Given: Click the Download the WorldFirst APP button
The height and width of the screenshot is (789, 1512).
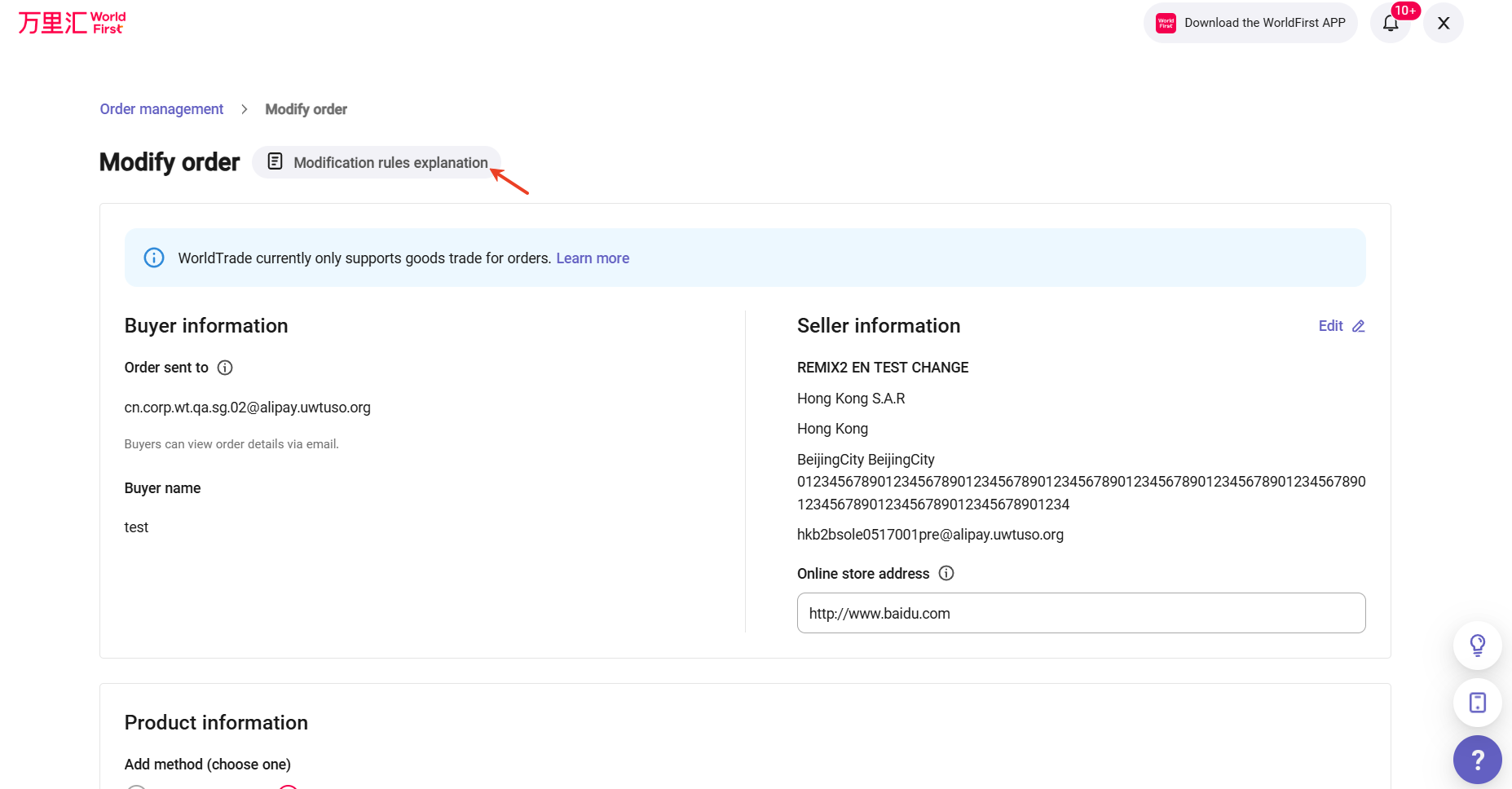Looking at the screenshot, I should (x=1250, y=22).
